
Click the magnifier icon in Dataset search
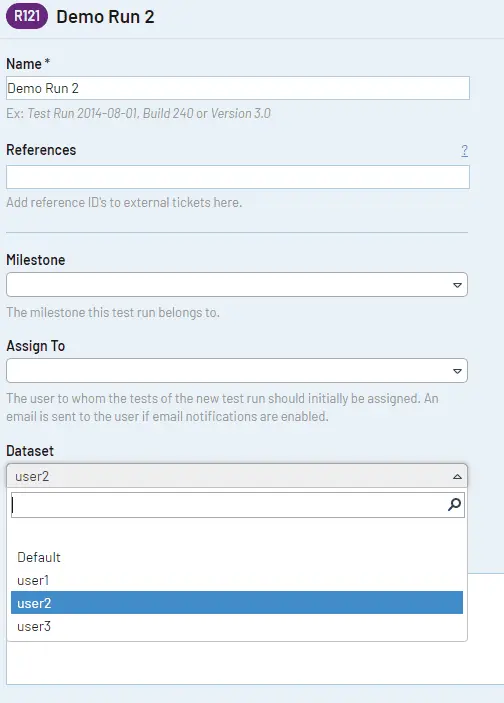[x=454, y=505]
